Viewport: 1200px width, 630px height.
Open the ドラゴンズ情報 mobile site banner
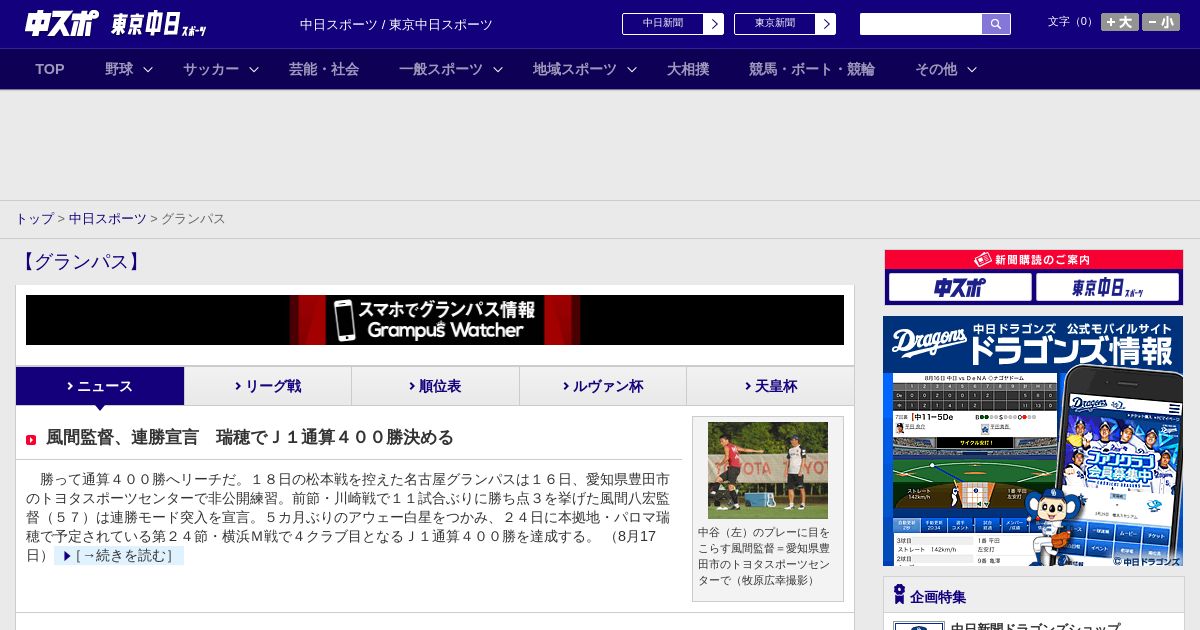point(1033,441)
